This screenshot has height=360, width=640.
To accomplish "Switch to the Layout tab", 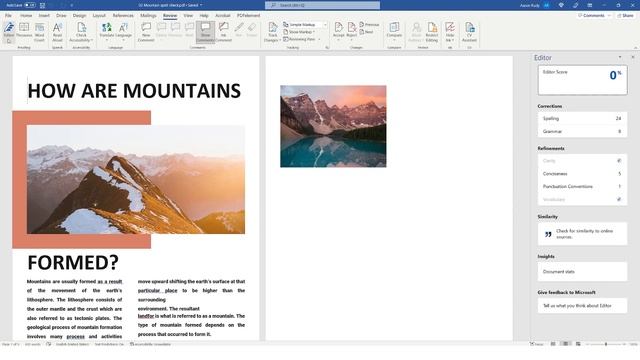I will [x=99, y=16].
